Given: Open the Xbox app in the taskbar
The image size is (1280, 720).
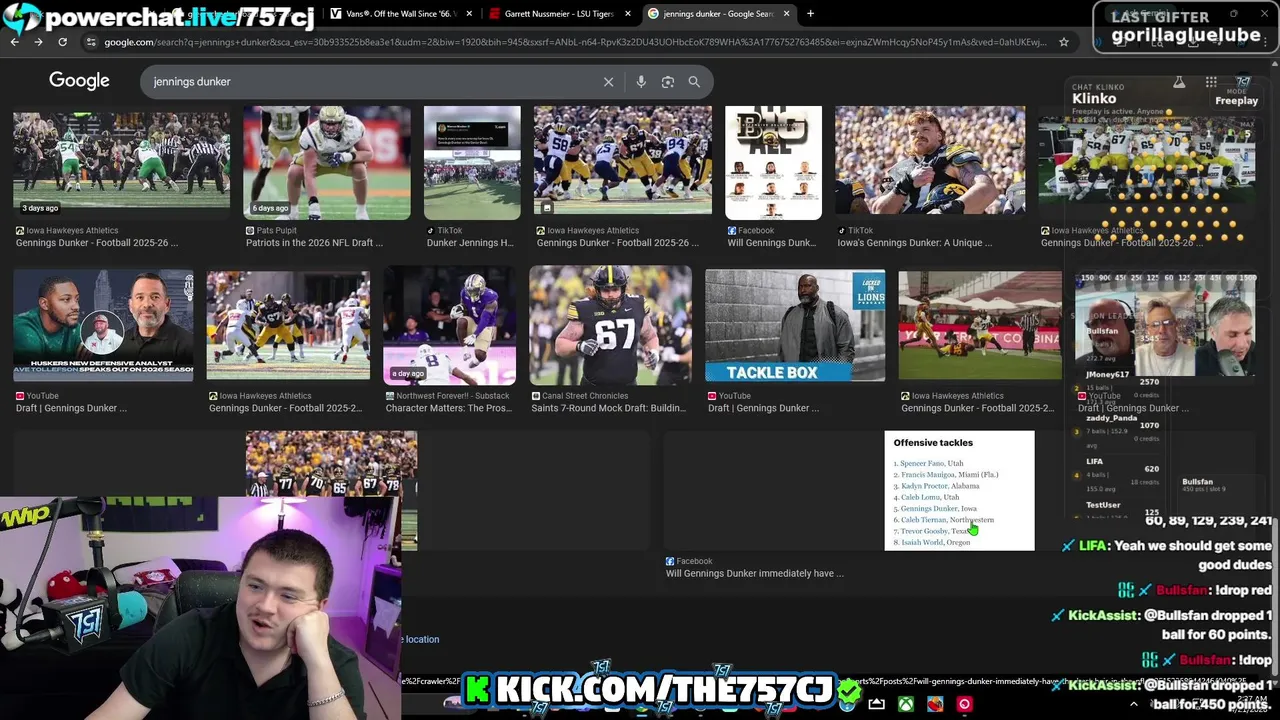Looking at the screenshot, I should (x=905, y=704).
